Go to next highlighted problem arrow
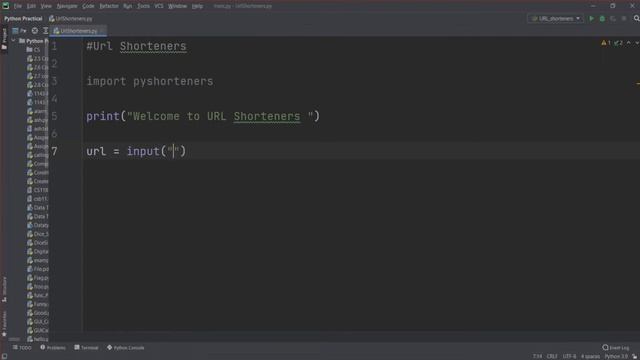 (636, 43)
